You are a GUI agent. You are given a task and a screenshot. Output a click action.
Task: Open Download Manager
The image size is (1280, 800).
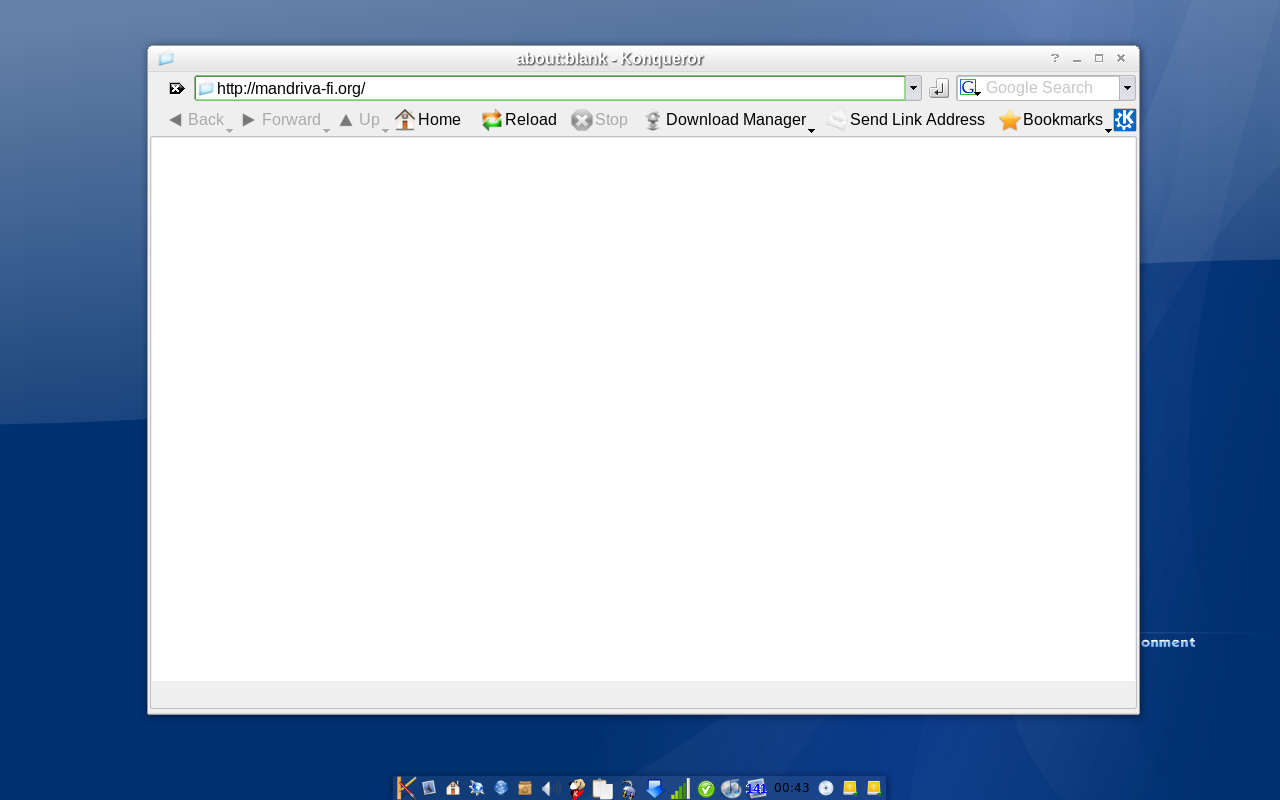pyautogui.click(x=725, y=120)
